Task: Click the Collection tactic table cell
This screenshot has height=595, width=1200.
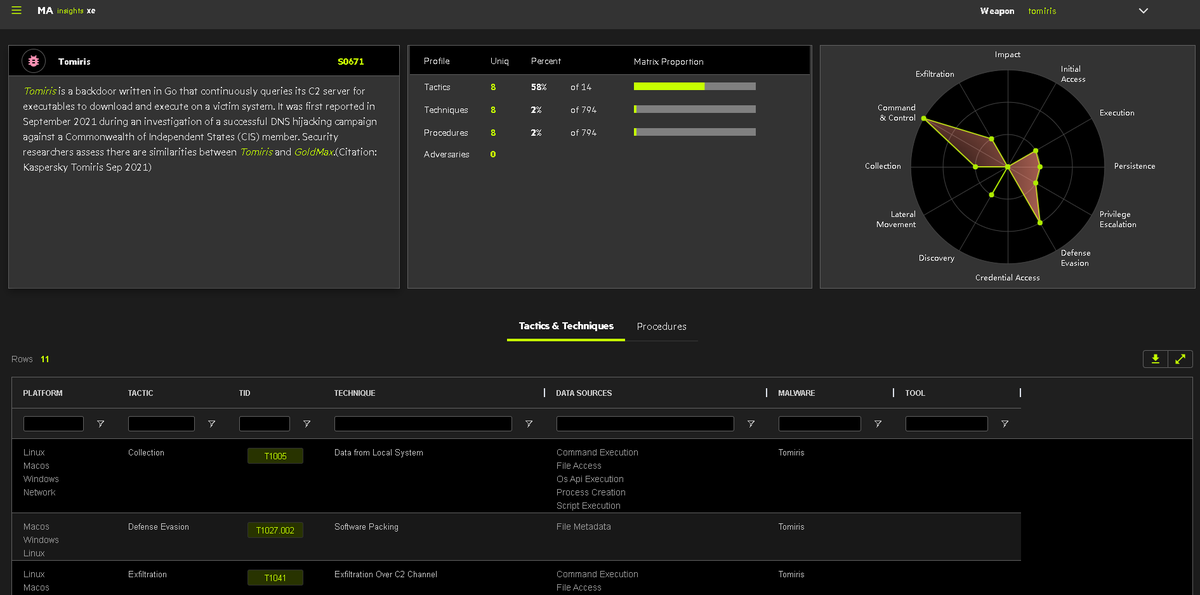Action: 146,453
